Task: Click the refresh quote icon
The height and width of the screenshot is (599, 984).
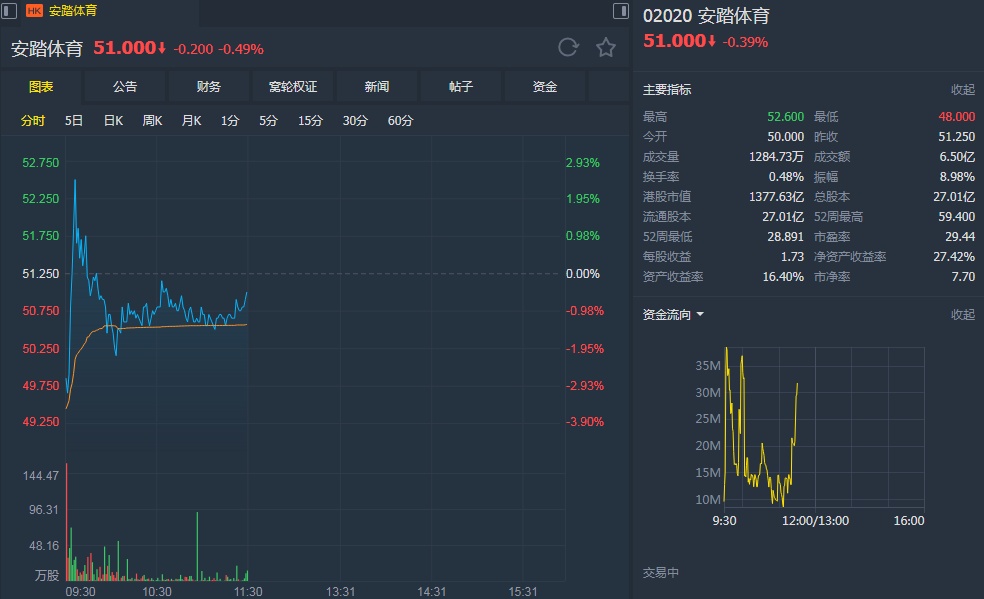Action: tap(568, 48)
